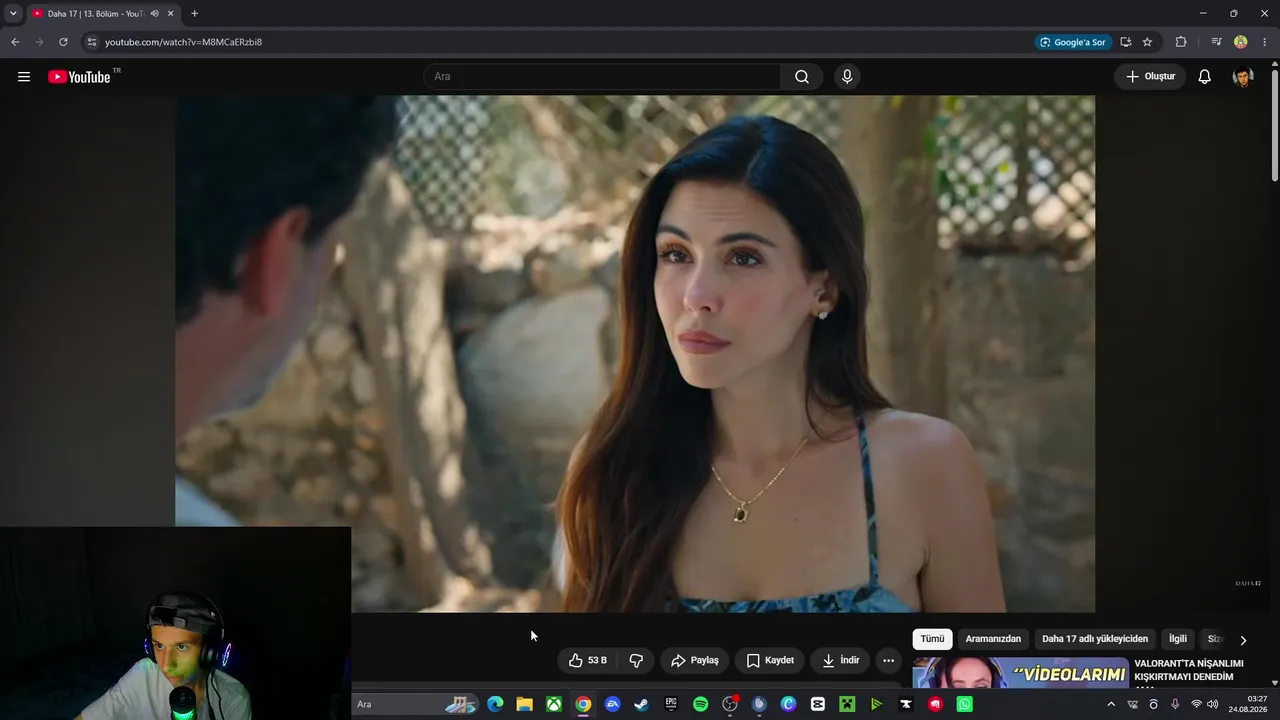Switch to Google Chrome on taskbar

pos(583,704)
